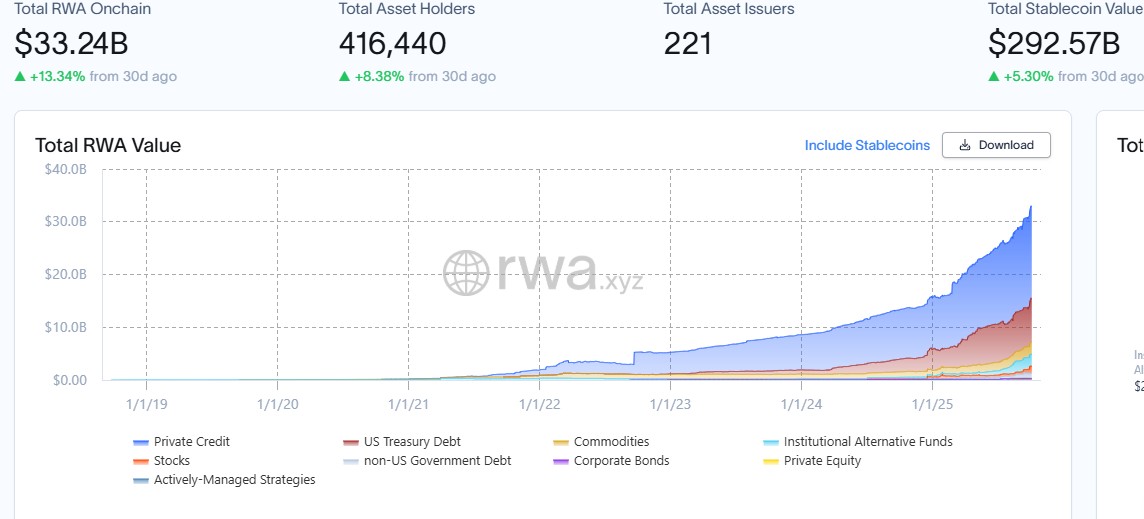Click the $33.24B Total RWA Onchain value

pos(71,44)
